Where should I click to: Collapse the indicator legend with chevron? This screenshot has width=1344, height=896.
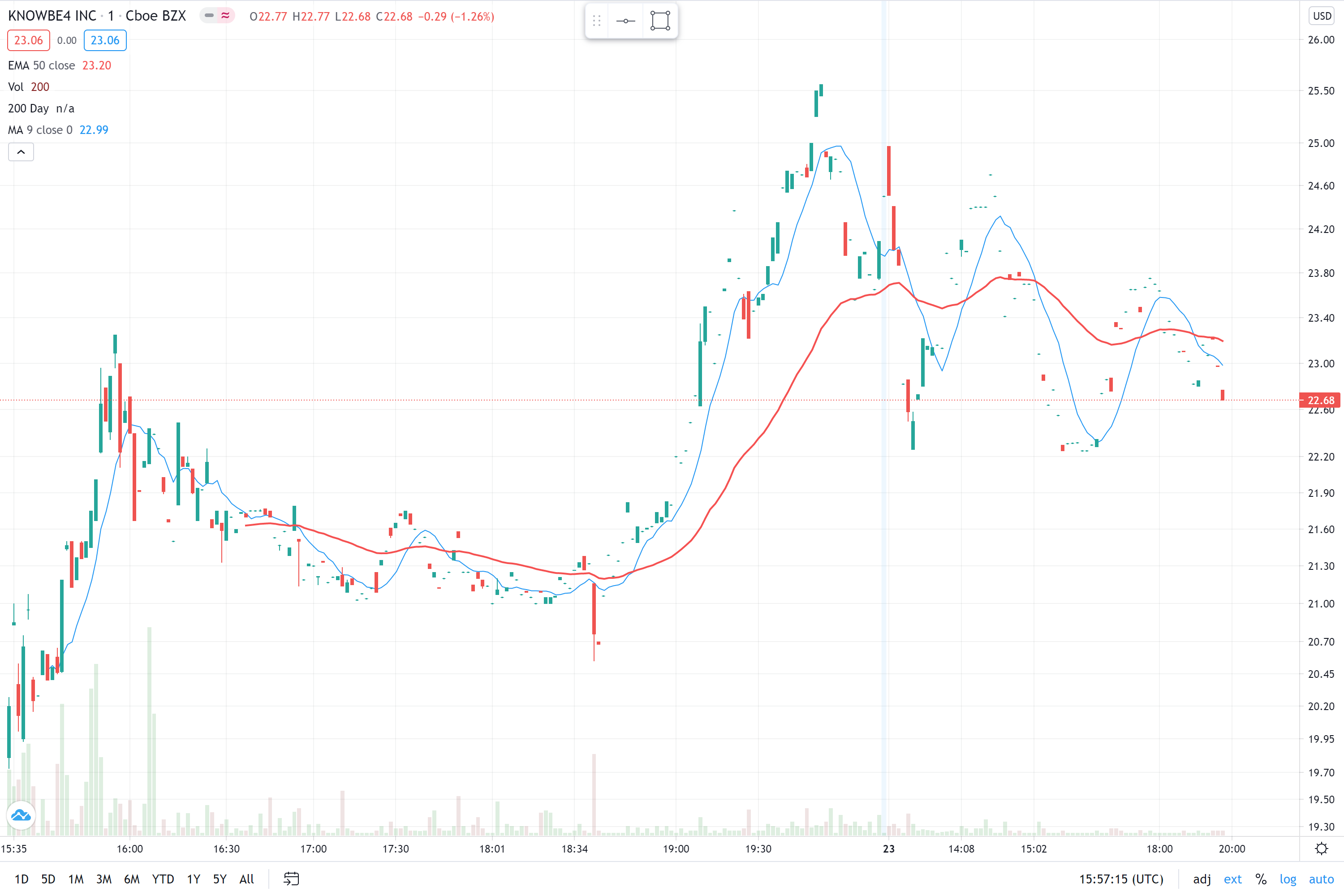click(21, 152)
